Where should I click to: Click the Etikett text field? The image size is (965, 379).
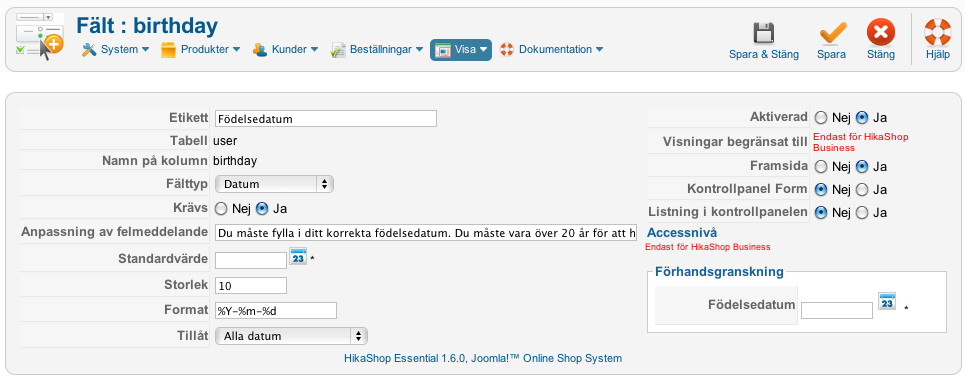coord(326,119)
